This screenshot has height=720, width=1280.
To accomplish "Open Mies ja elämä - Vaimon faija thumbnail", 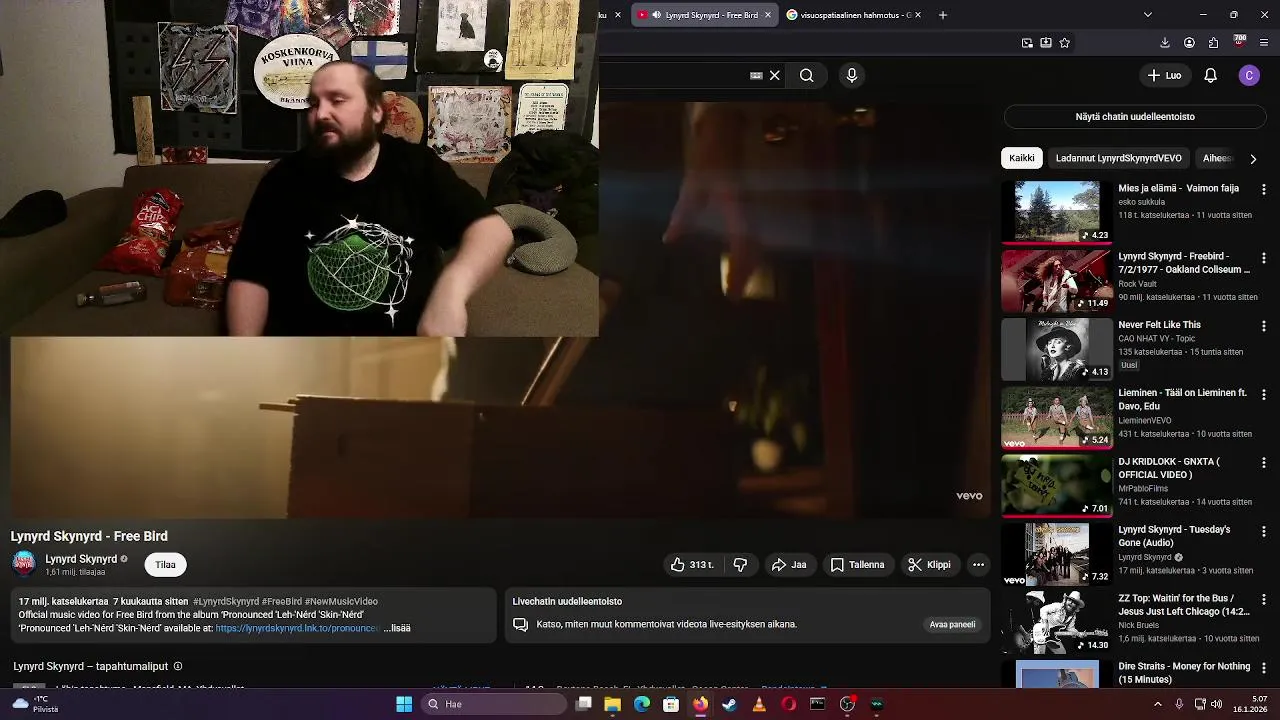I will coord(1057,212).
